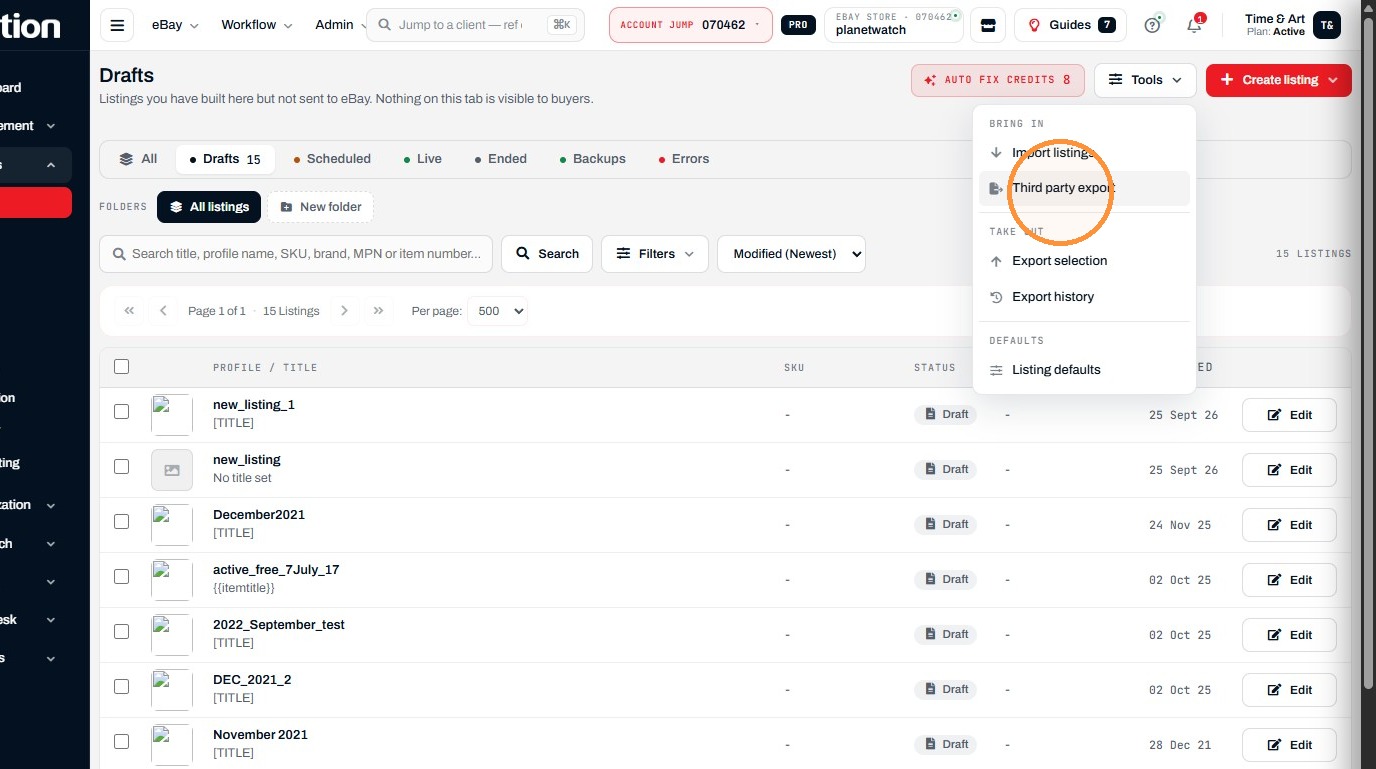Open the Auto Fix Credits badge
1376x769 pixels.
pos(997,80)
